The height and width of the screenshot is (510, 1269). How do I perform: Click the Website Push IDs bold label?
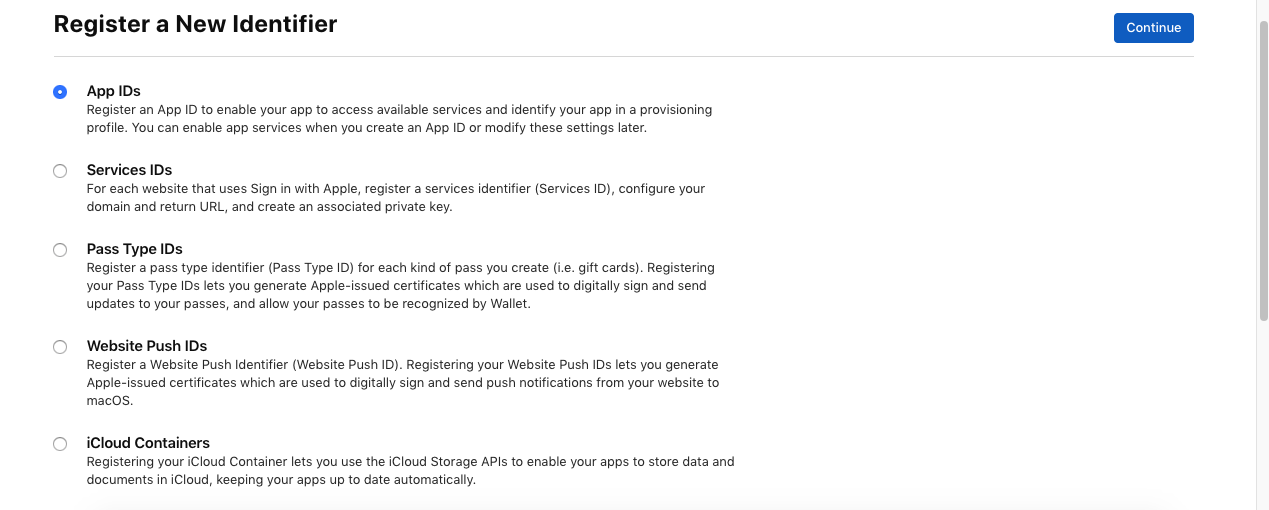pyautogui.click(x=147, y=346)
